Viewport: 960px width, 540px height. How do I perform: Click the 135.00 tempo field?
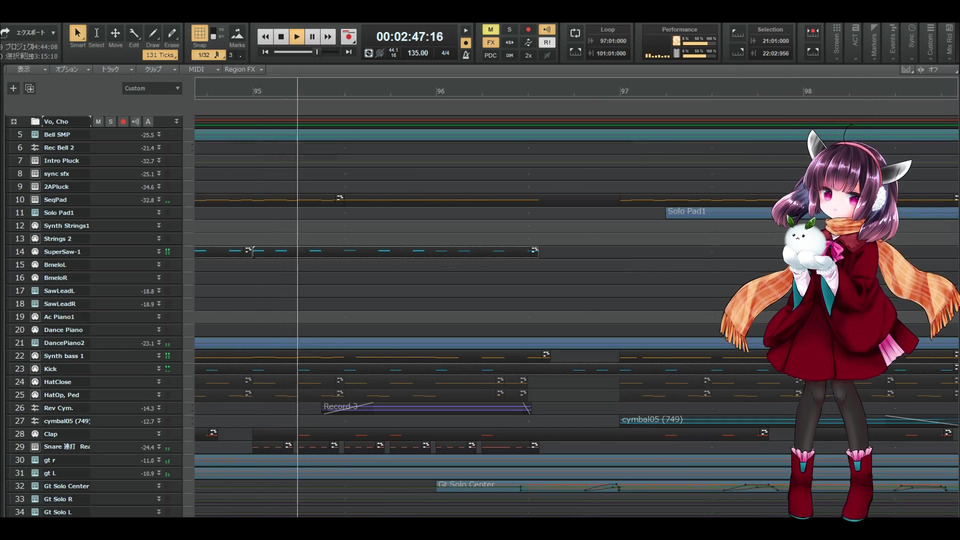click(x=418, y=53)
